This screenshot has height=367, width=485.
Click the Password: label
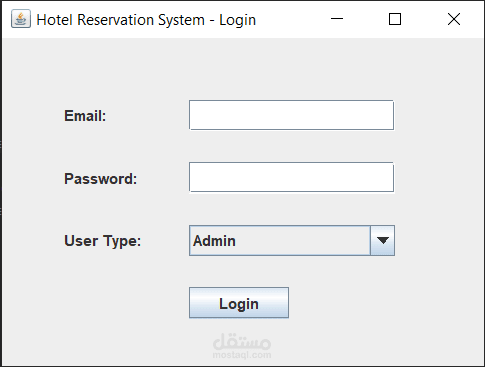100,179
